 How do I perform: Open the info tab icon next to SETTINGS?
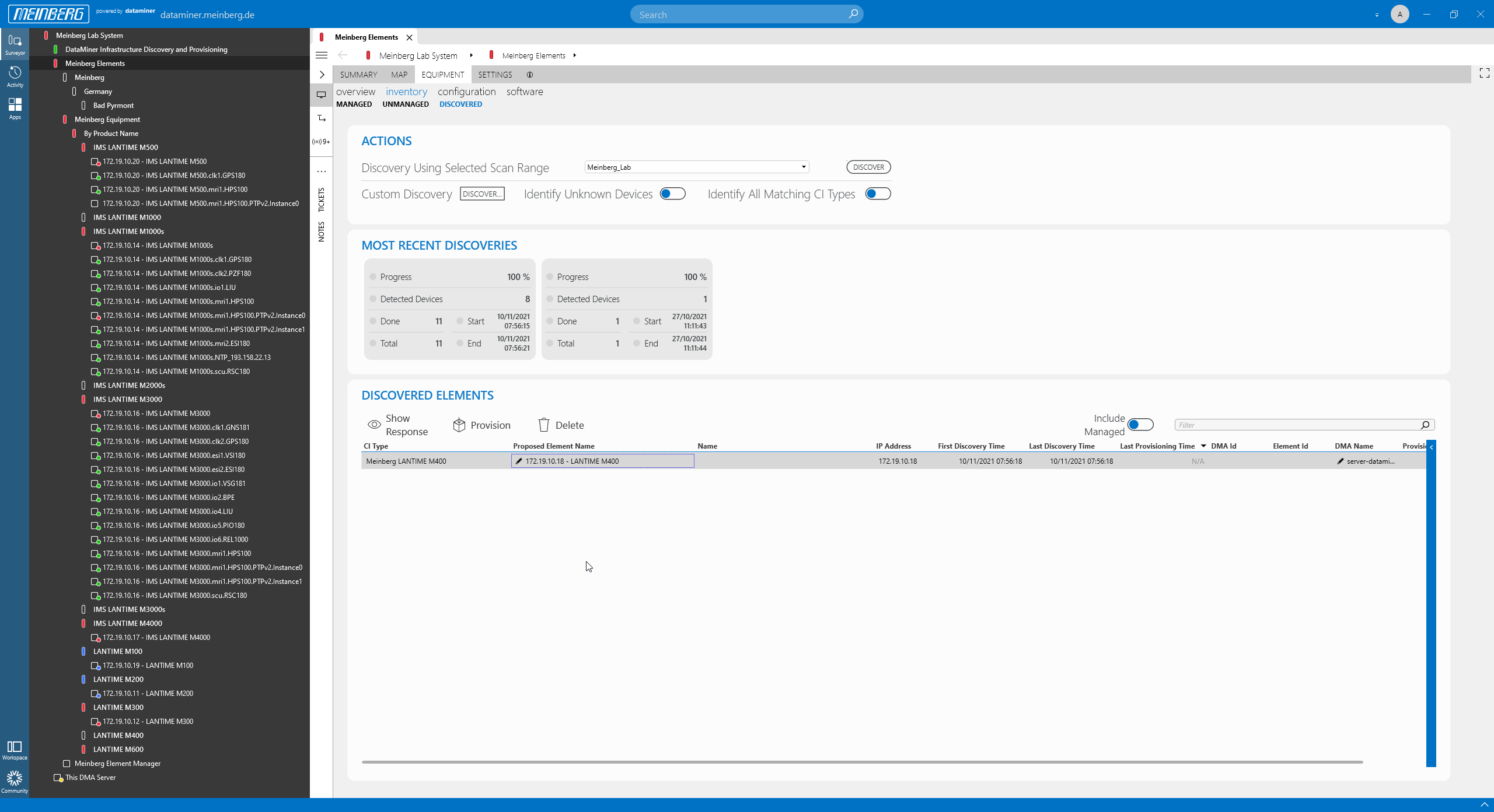tap(529, 75)
